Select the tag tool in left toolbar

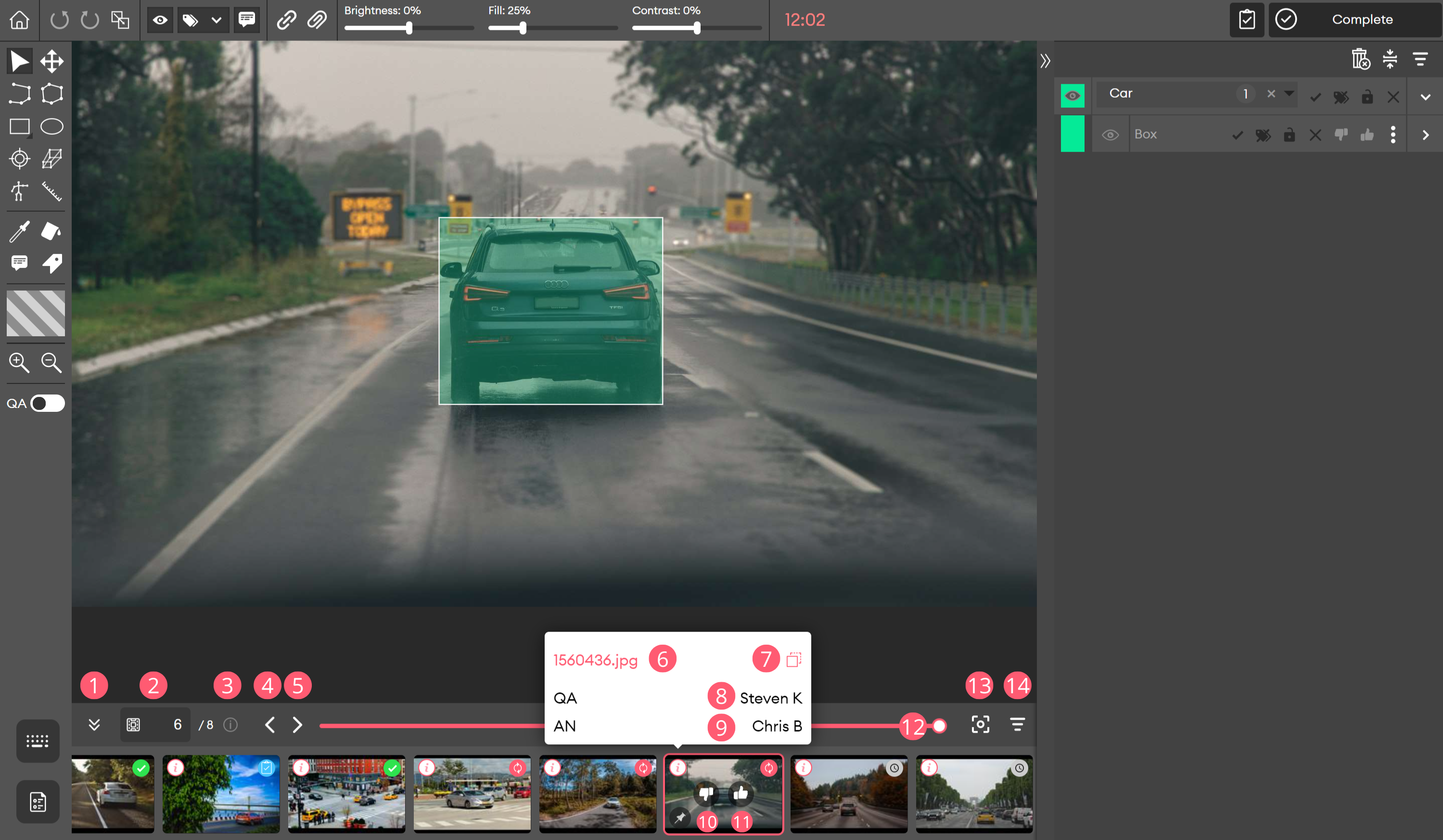(x=51, y=263)
